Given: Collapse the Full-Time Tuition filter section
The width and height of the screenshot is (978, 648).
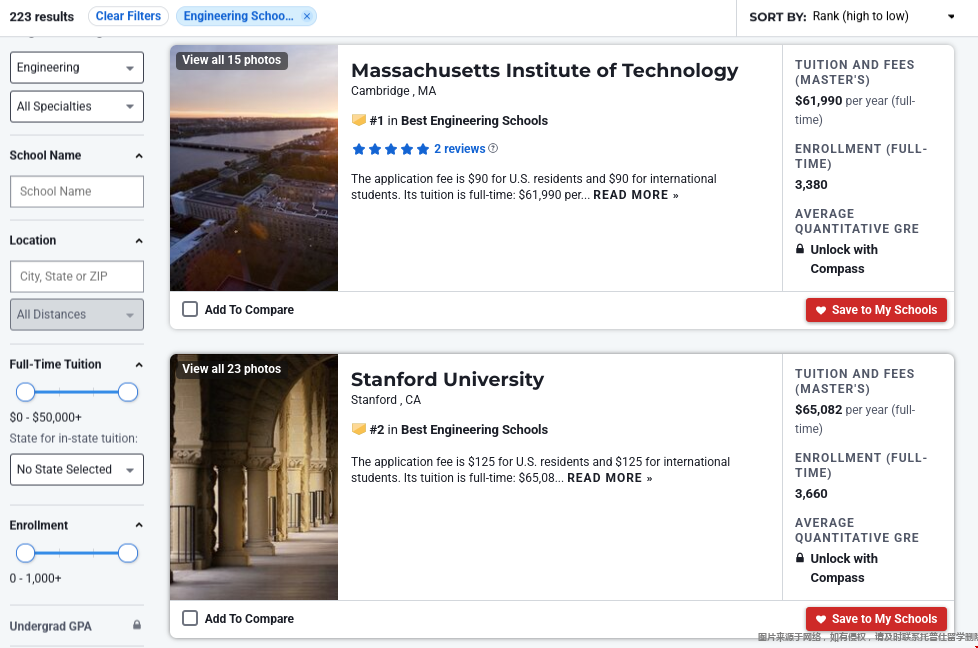Looking at the screenshot, I should point(139,365).
